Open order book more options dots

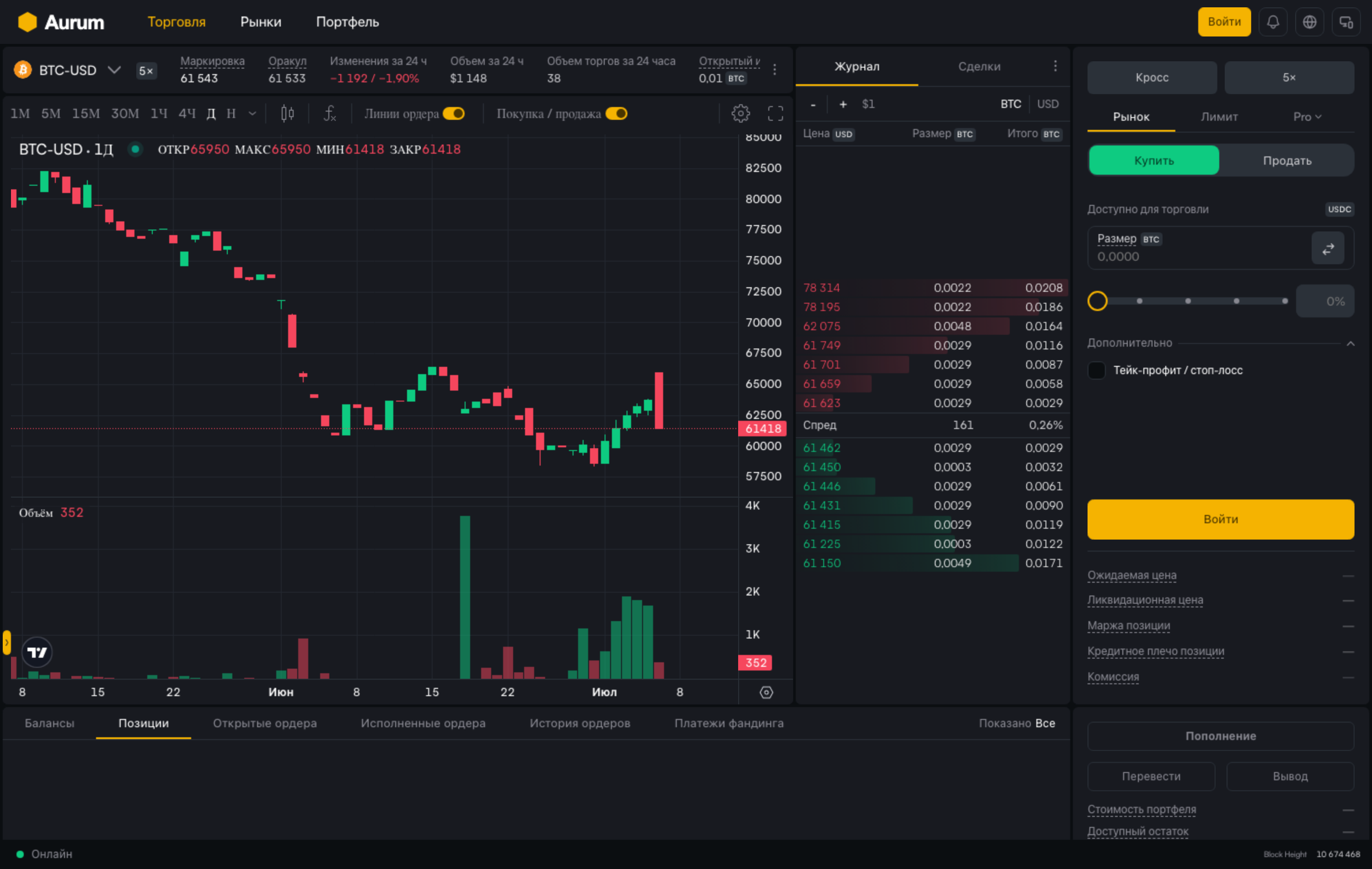coord(1055,66)
